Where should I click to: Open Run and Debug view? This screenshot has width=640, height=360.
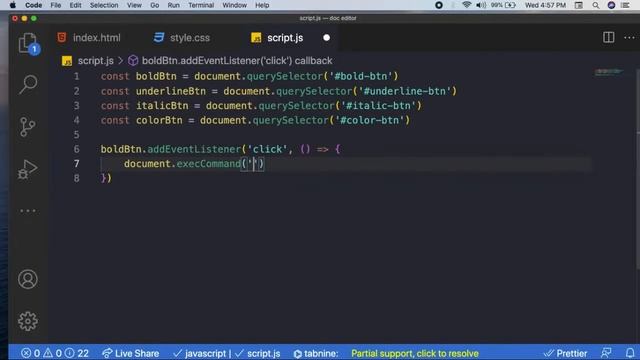tap(28, 169)
